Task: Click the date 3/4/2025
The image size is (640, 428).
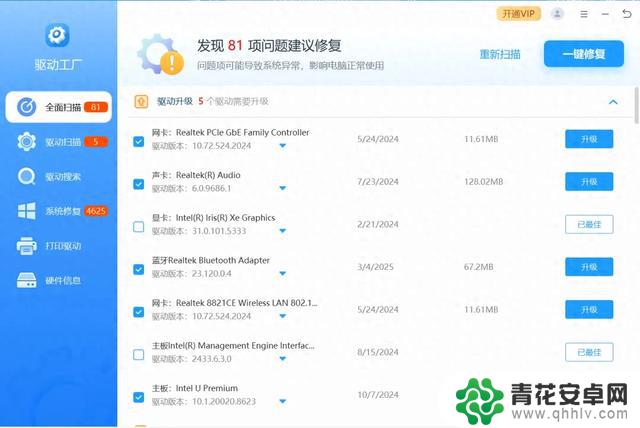Action: 375,267
